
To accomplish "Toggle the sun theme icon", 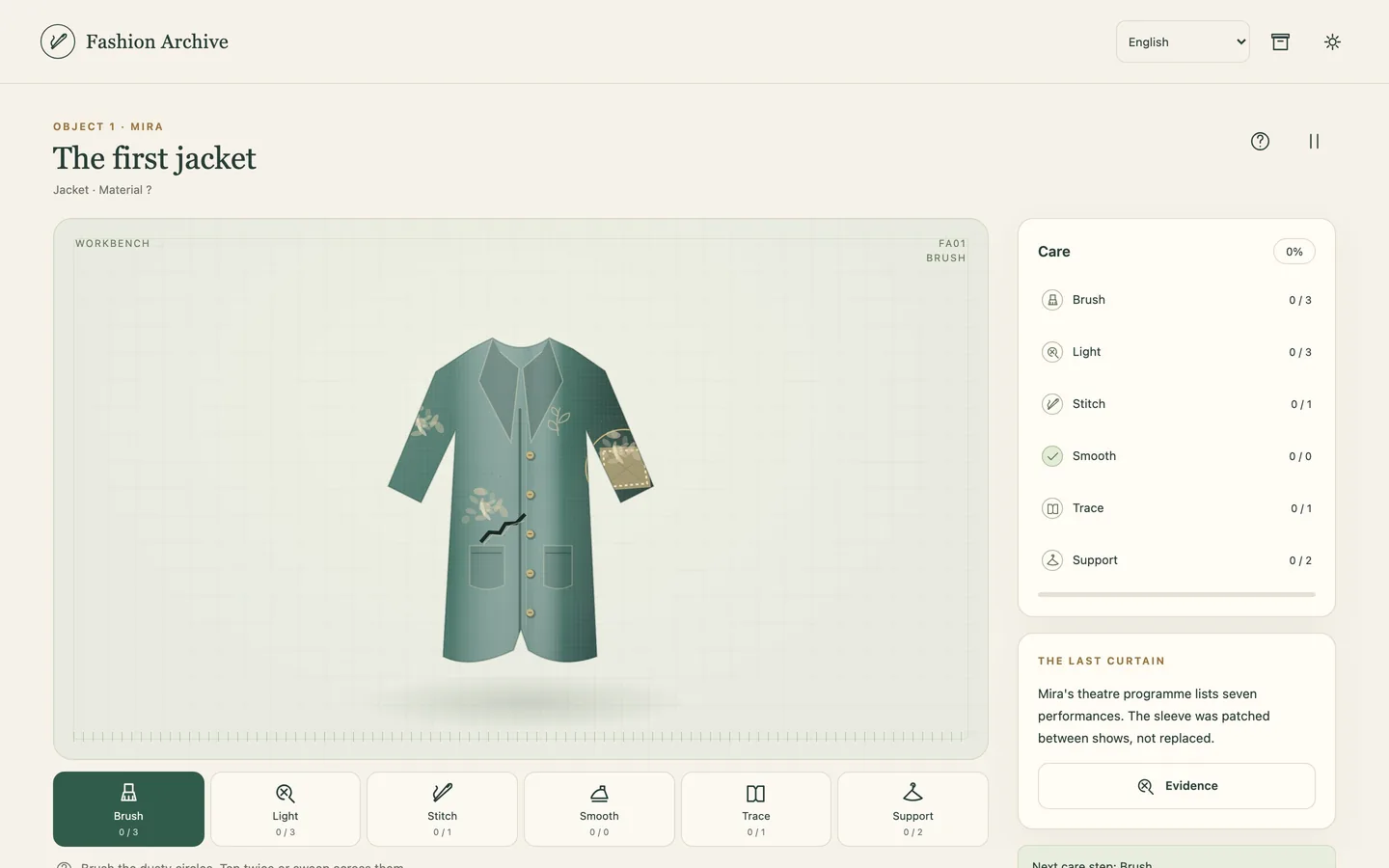I will click(x=1332, y=41).
